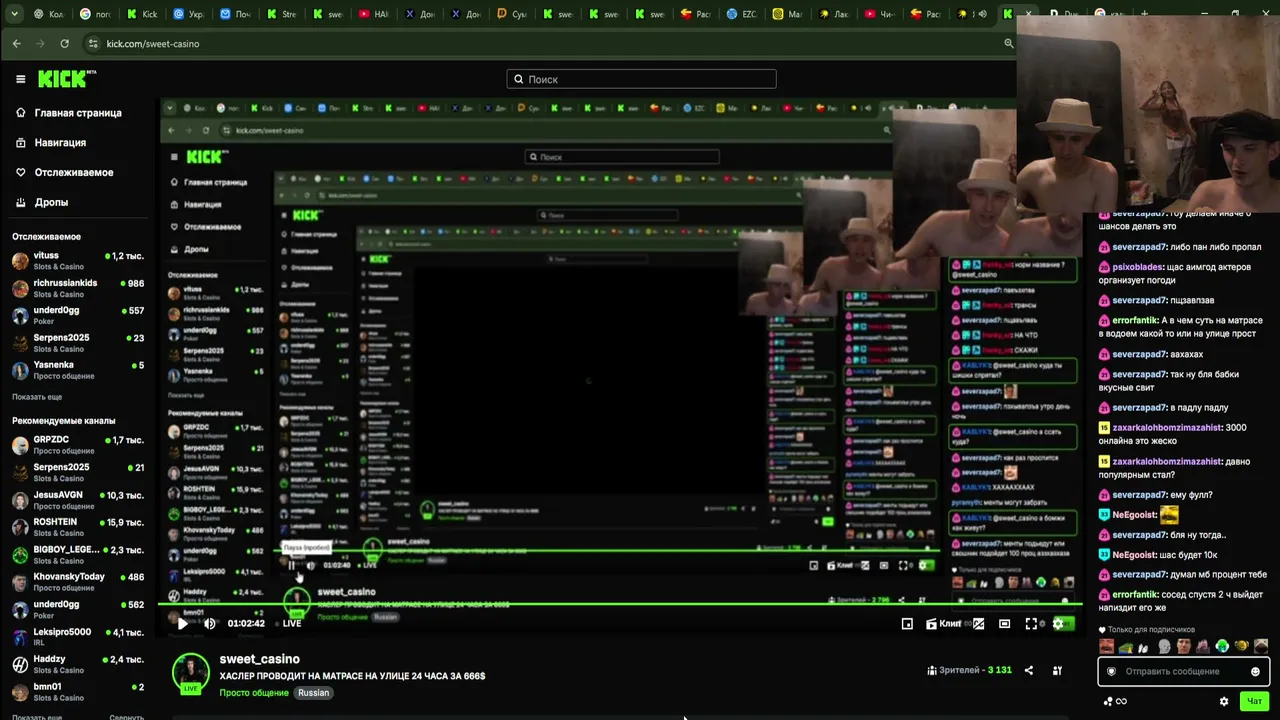Viewport: 1280px width, 720px height.
Task: Open Yasnenka channel
Action: (x=78, y=371)
